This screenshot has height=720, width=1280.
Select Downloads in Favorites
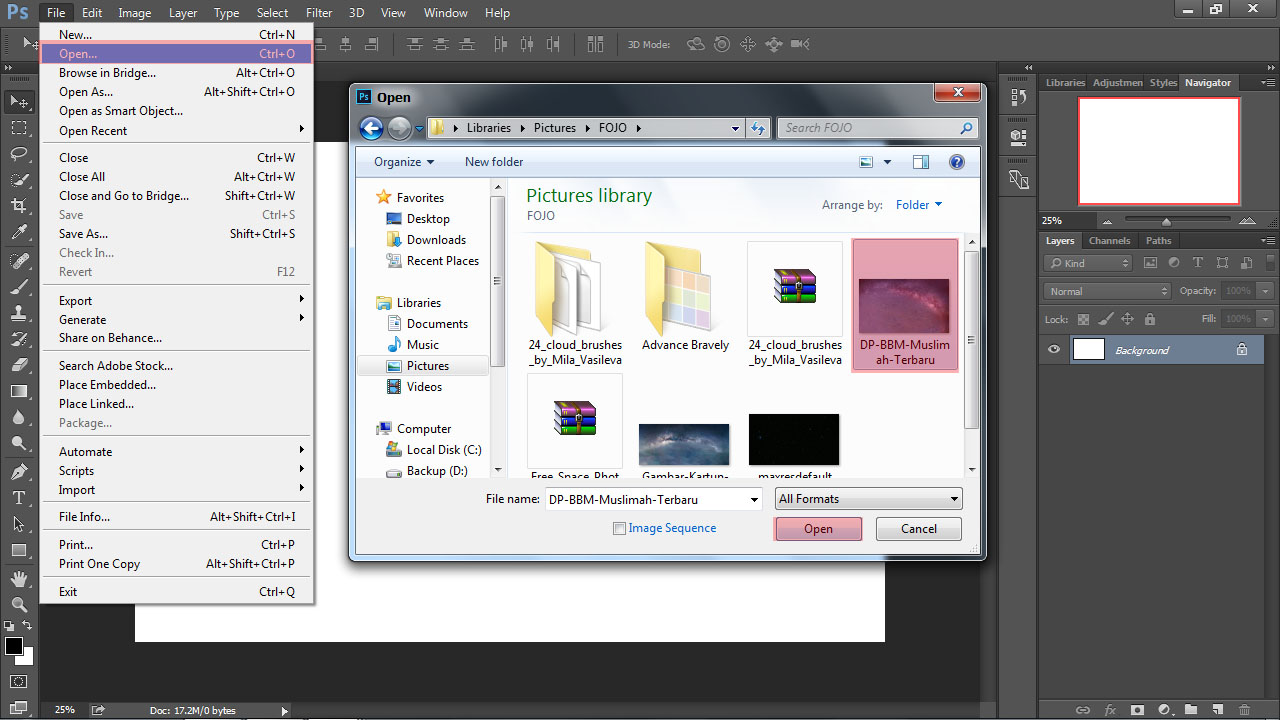[426, 240]
